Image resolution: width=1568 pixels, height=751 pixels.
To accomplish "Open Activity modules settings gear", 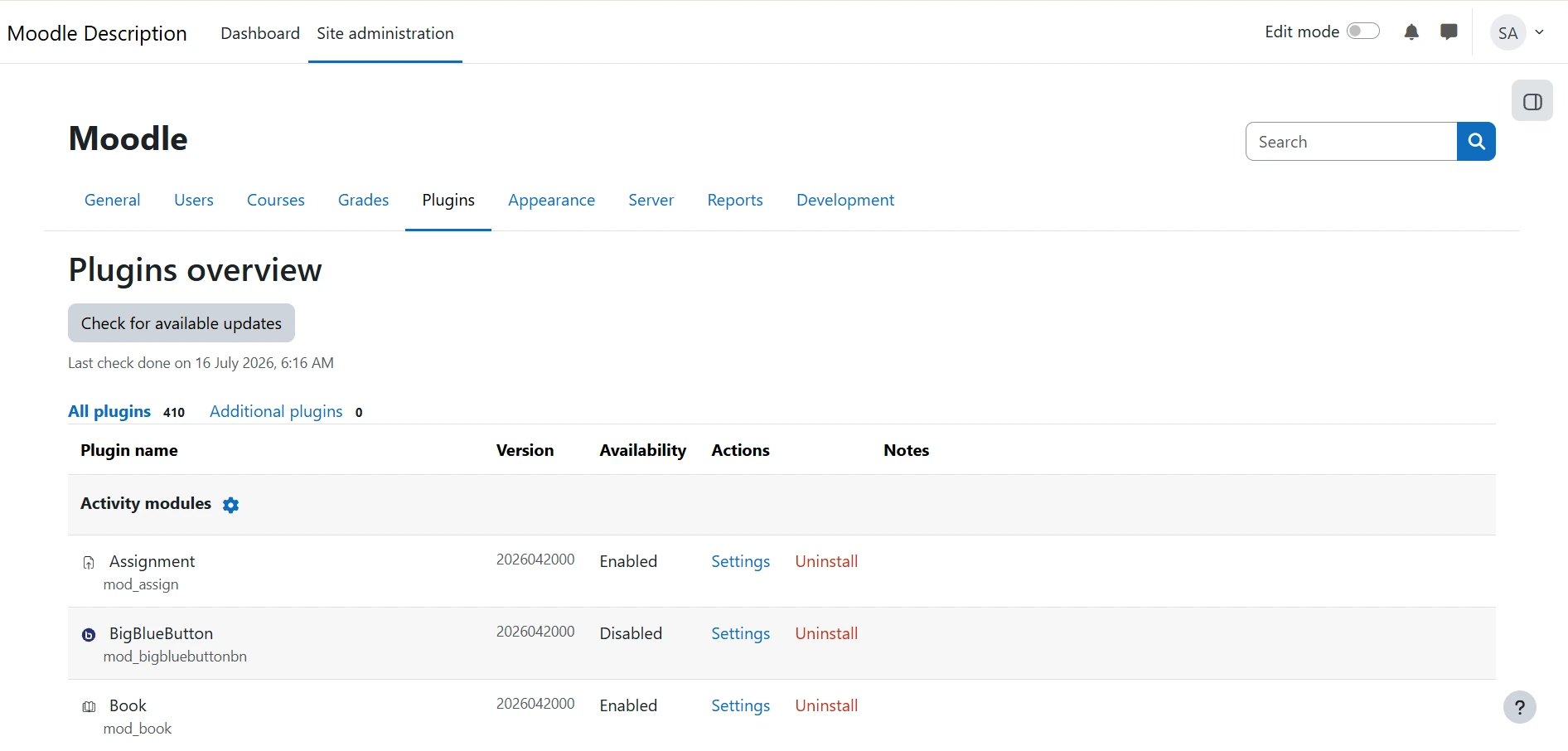I will click(x=231, y=505).
